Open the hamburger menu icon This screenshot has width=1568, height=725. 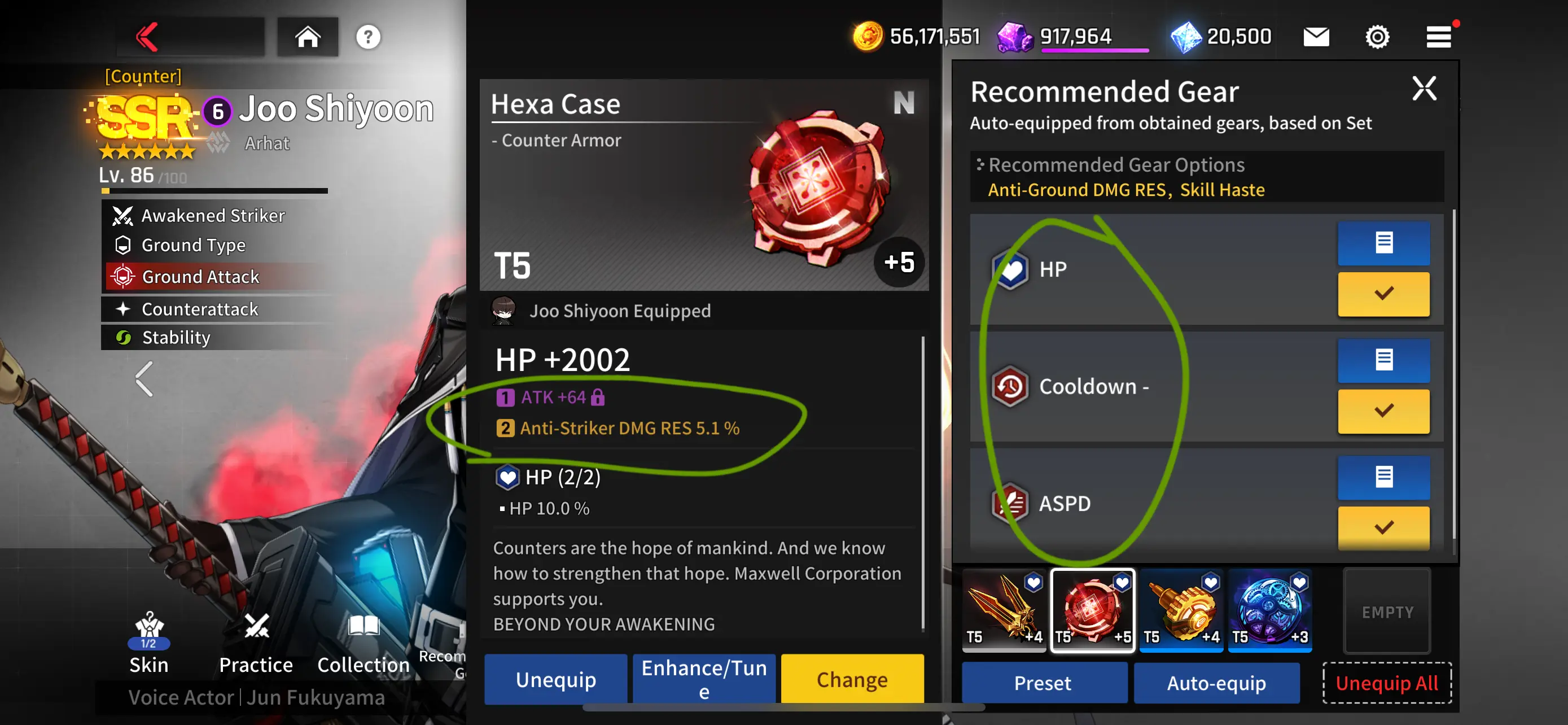(1439, 37)
